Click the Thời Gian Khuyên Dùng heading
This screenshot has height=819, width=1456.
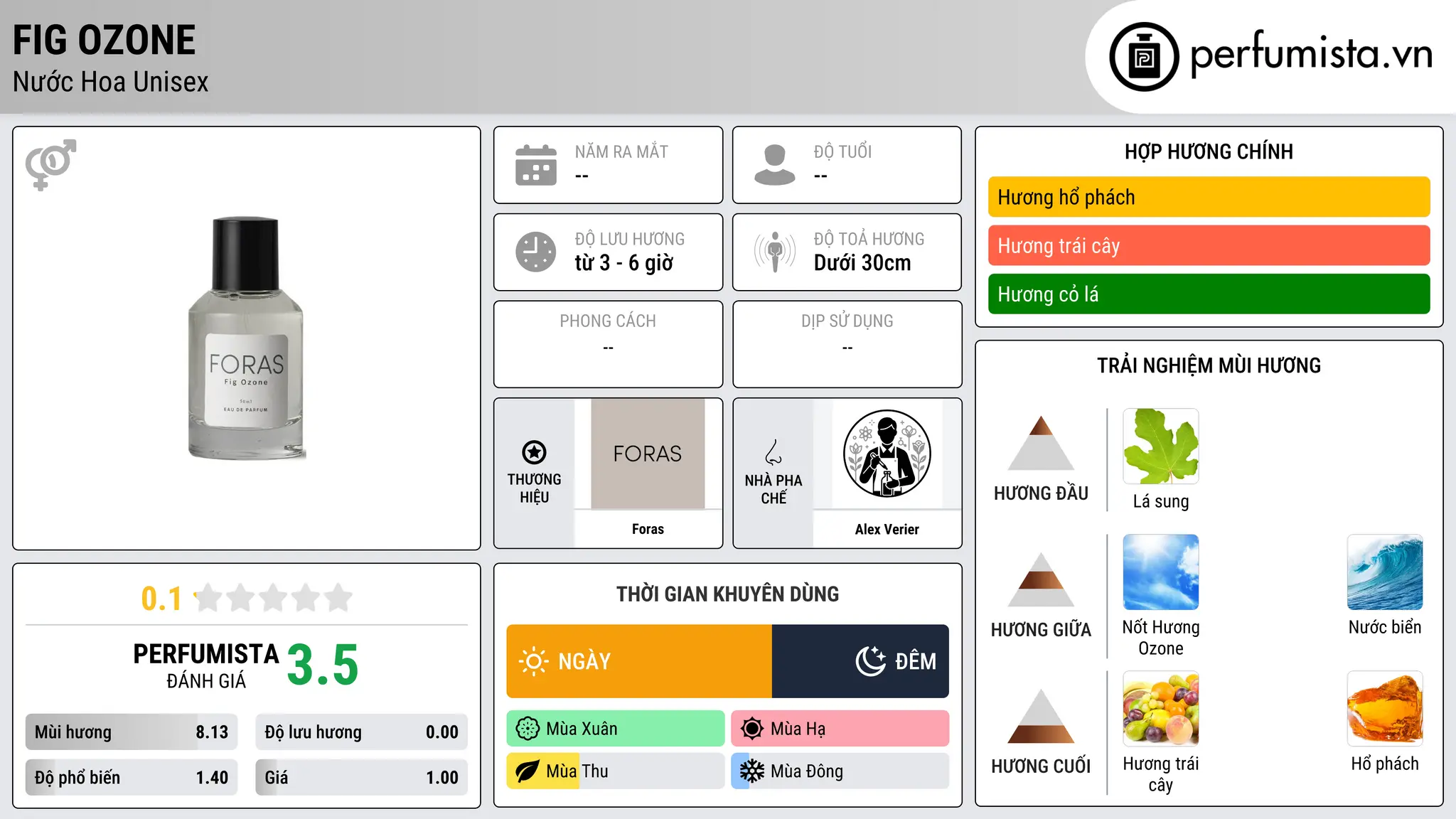(727, 594)
